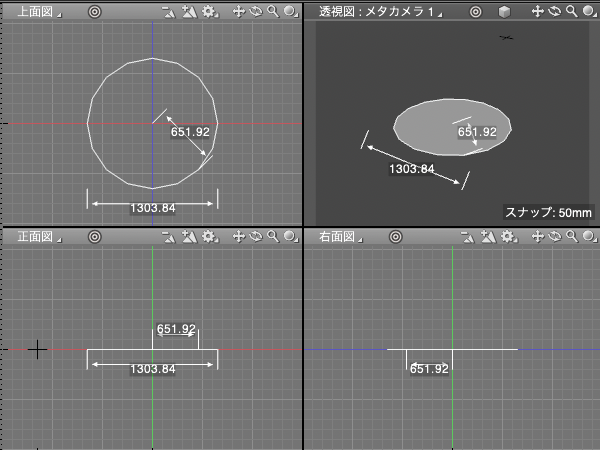
Task: Click the rotate icon in the top view header
Action: pos(255,12)
